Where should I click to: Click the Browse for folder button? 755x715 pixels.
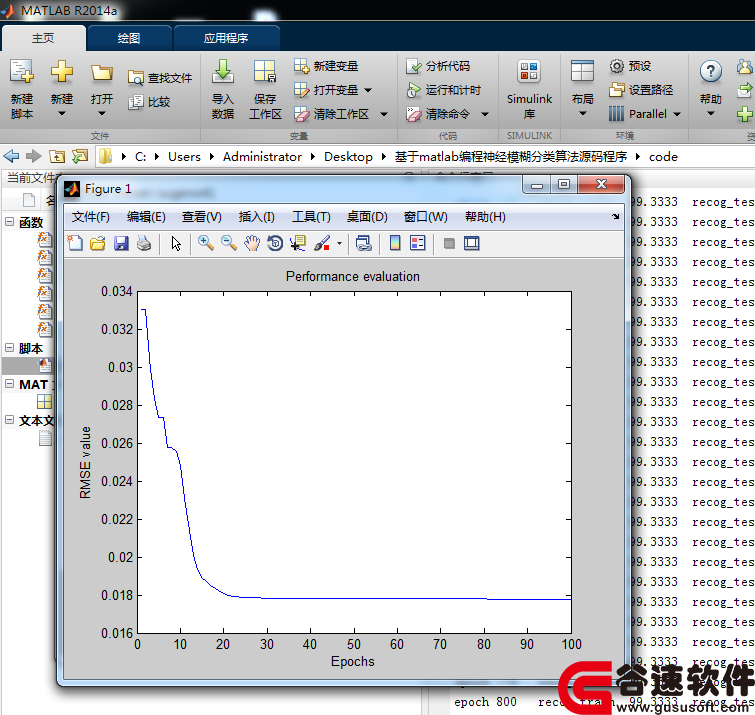point(79,156)
